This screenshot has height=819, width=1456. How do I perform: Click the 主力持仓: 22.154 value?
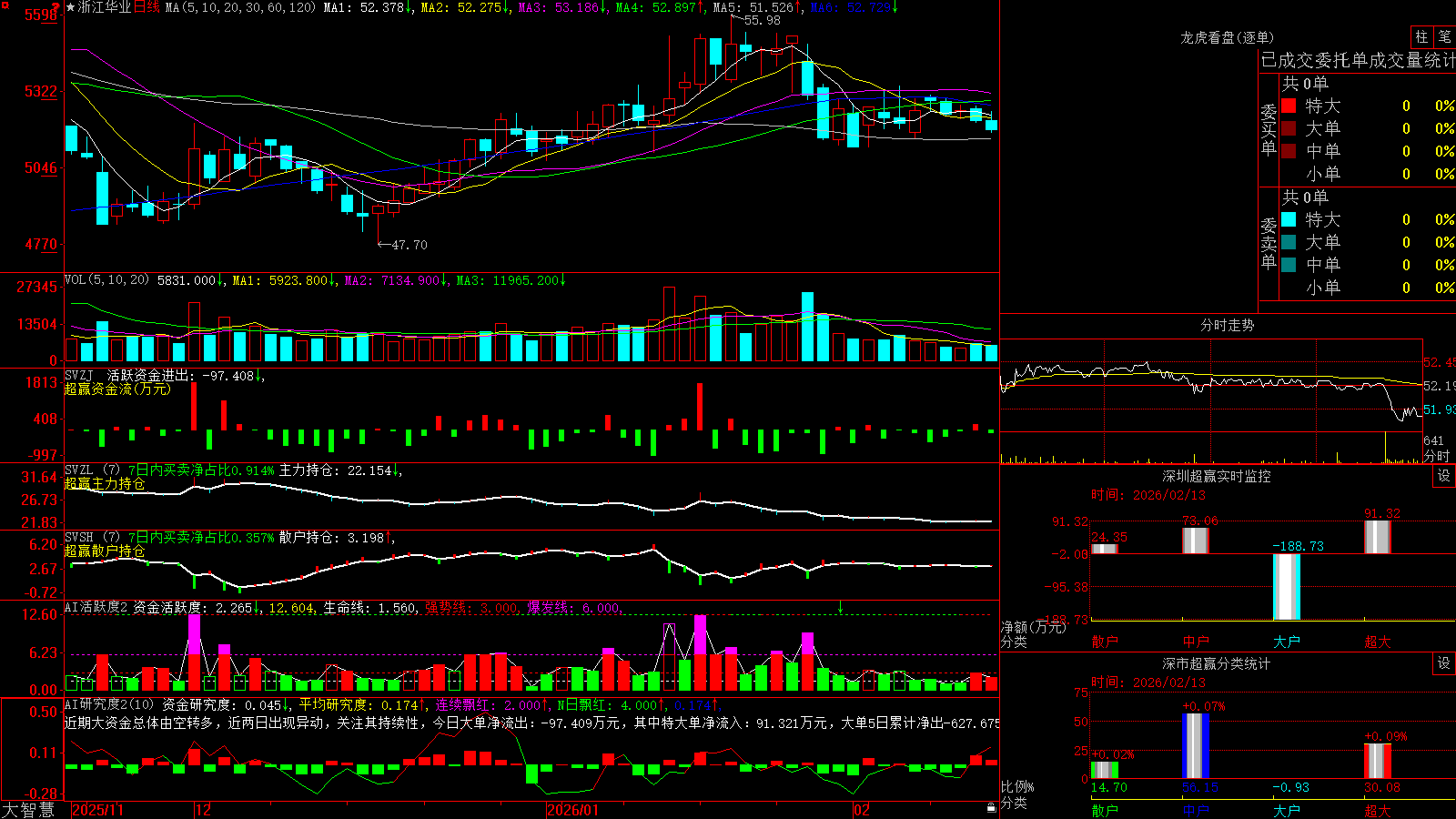[336, 470]
